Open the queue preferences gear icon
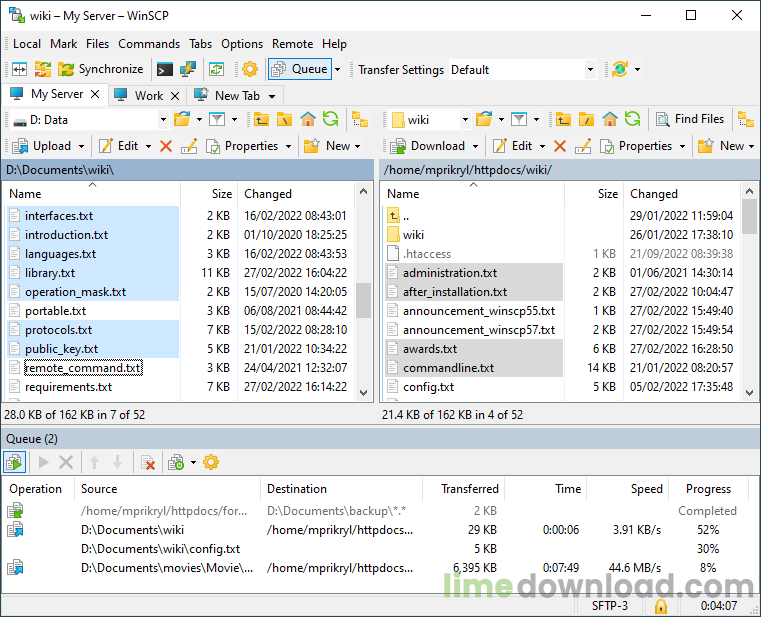This screenshot has width=761, height=617. (x=211, y=462)
